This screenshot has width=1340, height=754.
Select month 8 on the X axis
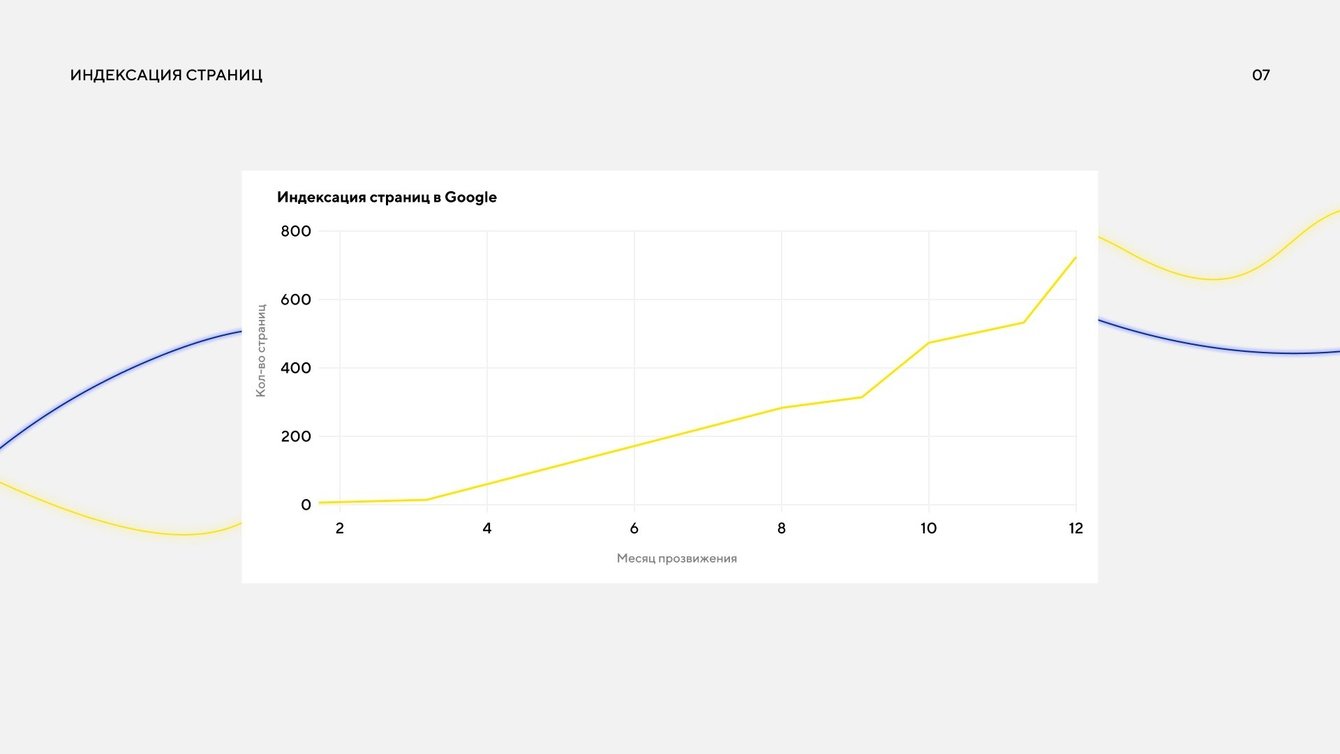[x=781, y=528]
